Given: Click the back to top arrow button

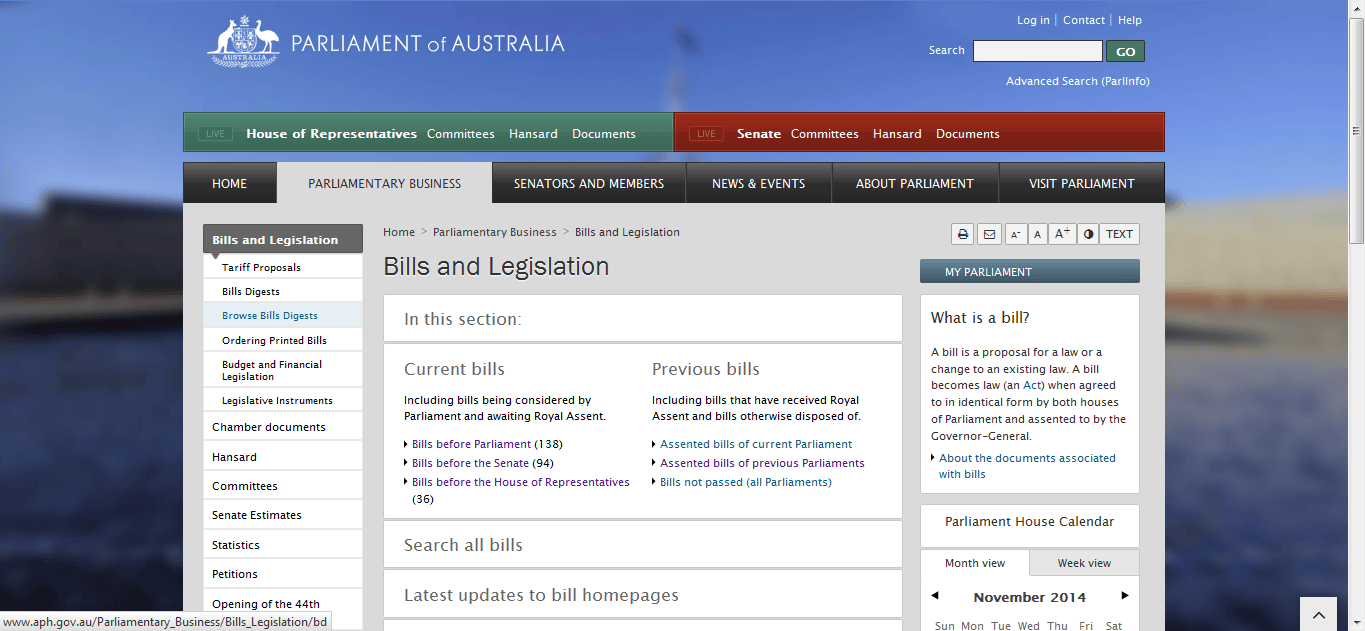Looking at the screenshot, I should click(x=1318, y=614).
